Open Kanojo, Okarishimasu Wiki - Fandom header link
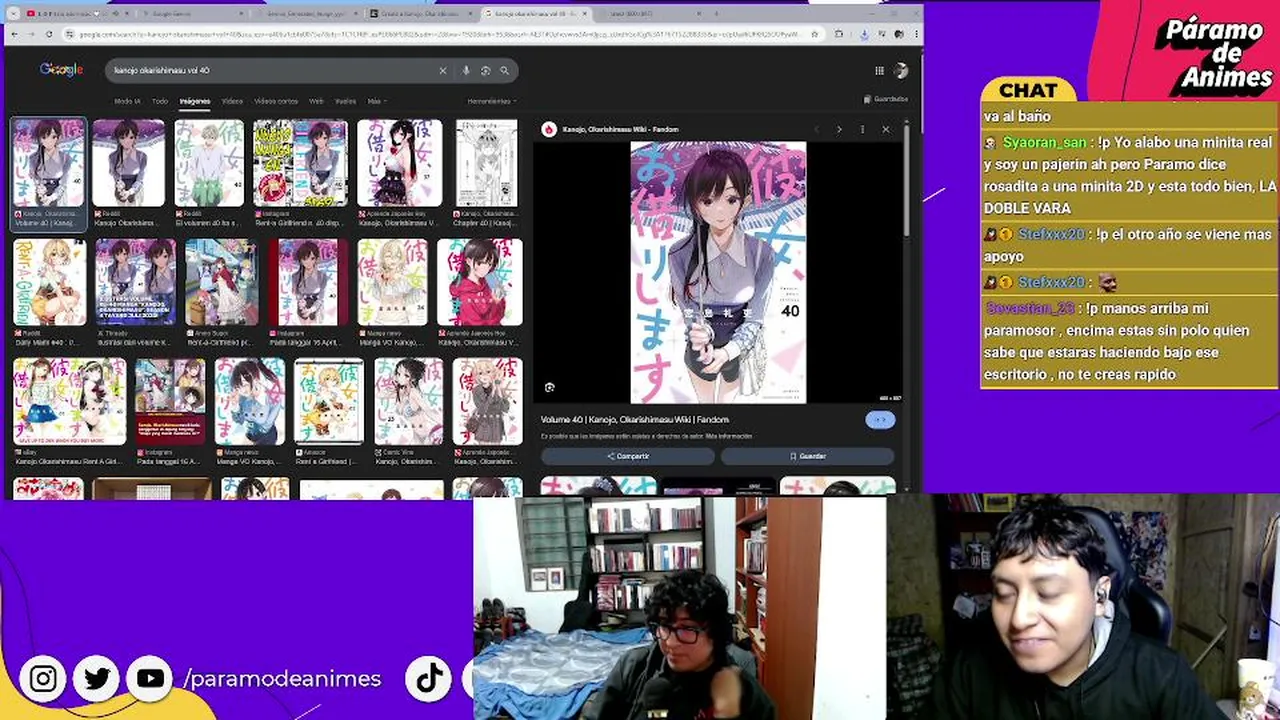Screen dimensions: 1280x720 click(x=620, y=129)
